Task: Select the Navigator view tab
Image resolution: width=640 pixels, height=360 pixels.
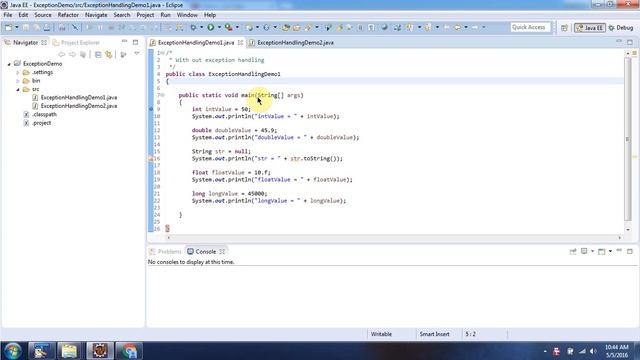Action: tap(25, 42)
